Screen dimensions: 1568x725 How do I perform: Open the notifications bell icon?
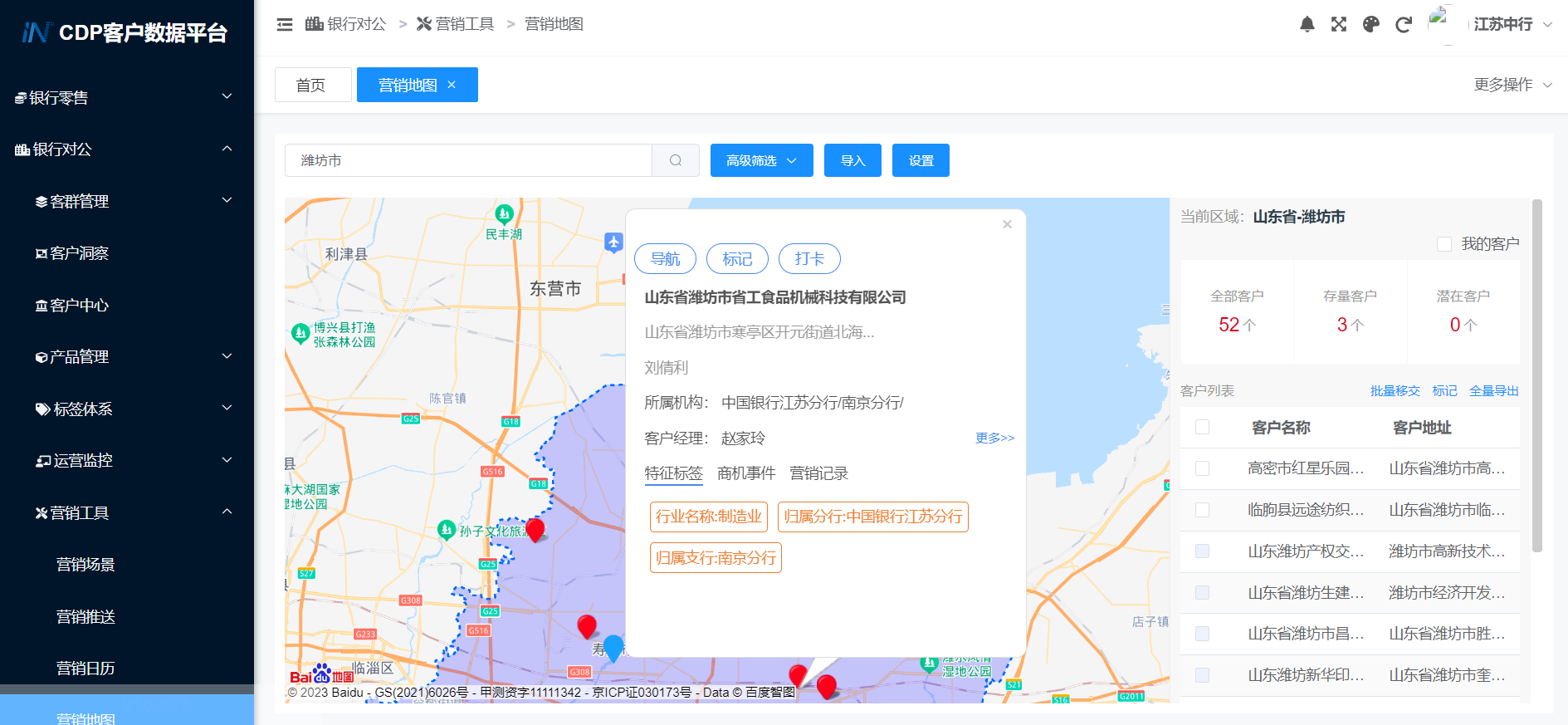(x=1307, y=24)
